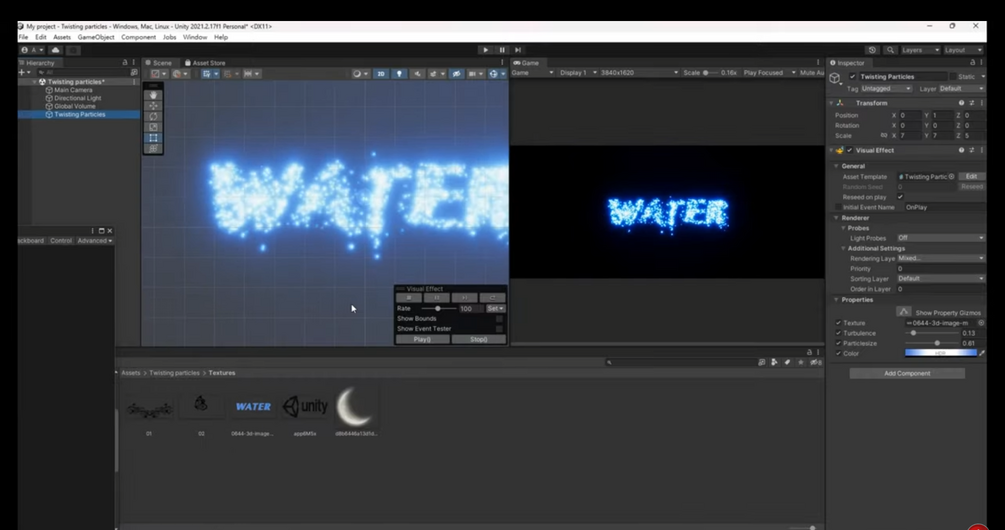This screenshot has height=530, width=1005.
Task: Click the Add Component button
Action: pos(907,374)
